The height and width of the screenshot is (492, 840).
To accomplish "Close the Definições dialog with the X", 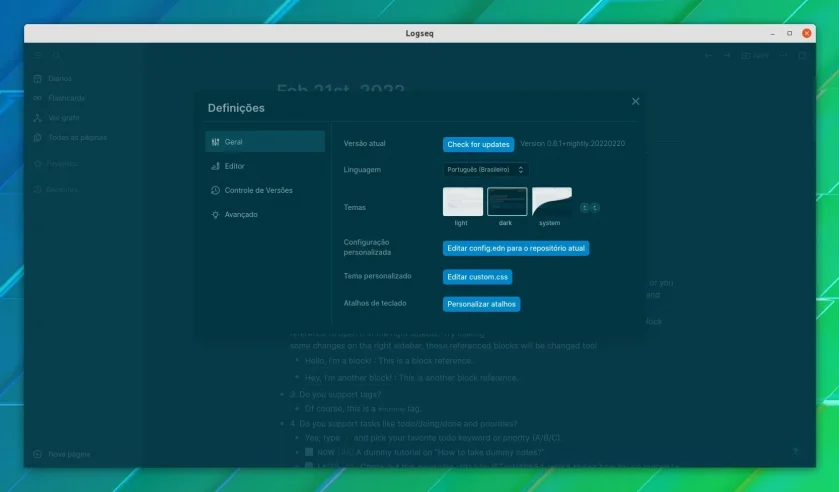I will pos(635,101).
